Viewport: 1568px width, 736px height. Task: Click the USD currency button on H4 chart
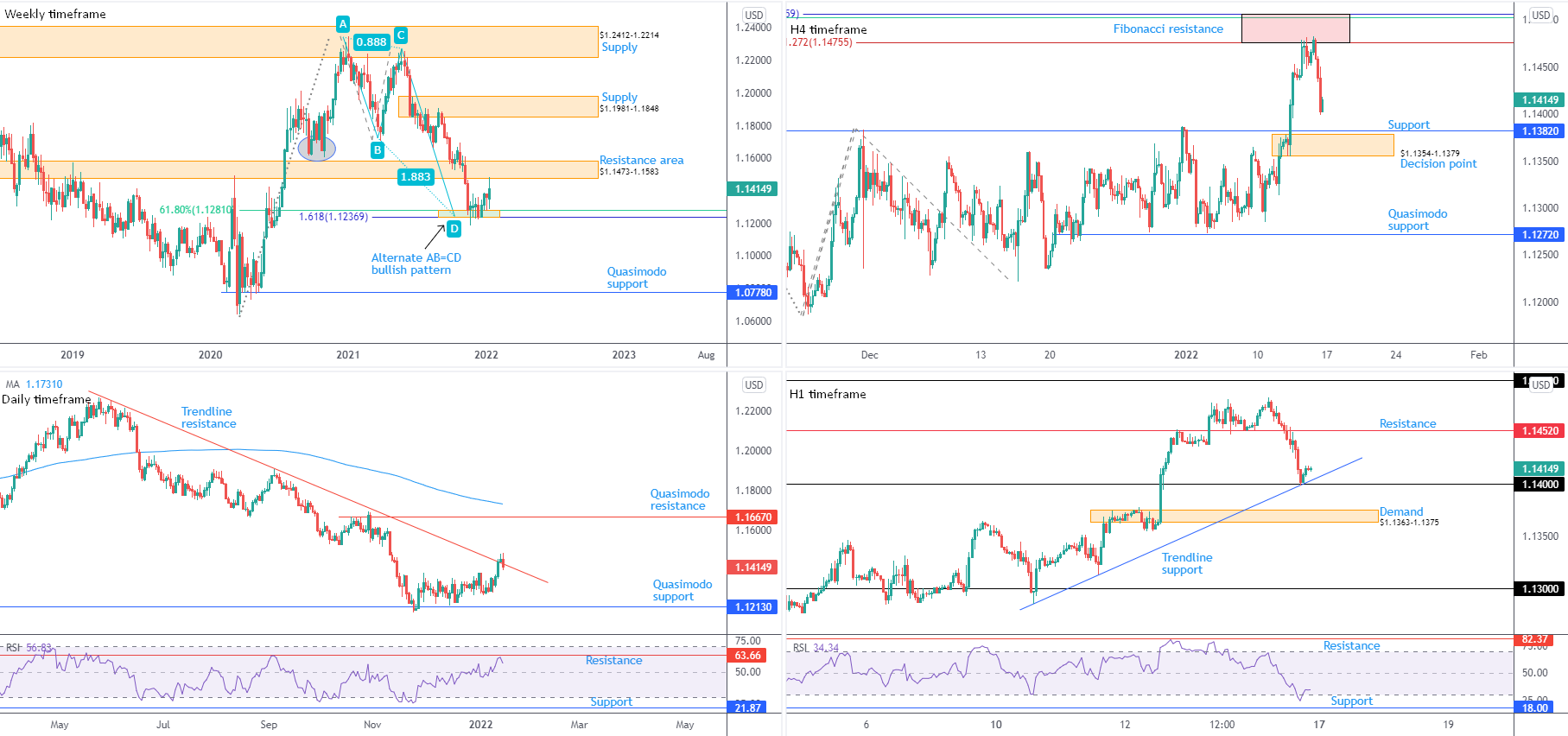click(1541, 15)
